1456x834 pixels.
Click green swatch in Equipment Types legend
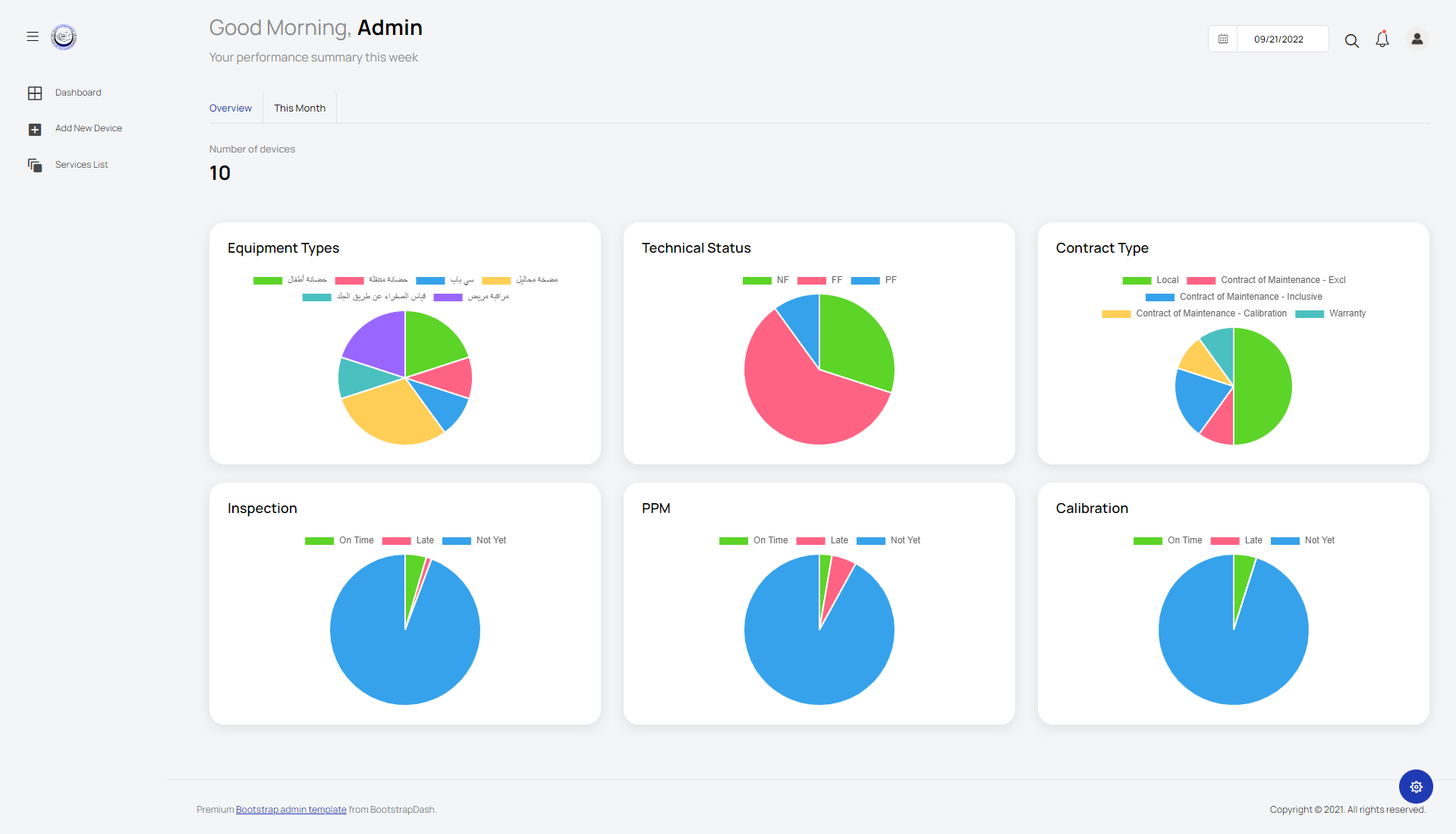[267, 281]
